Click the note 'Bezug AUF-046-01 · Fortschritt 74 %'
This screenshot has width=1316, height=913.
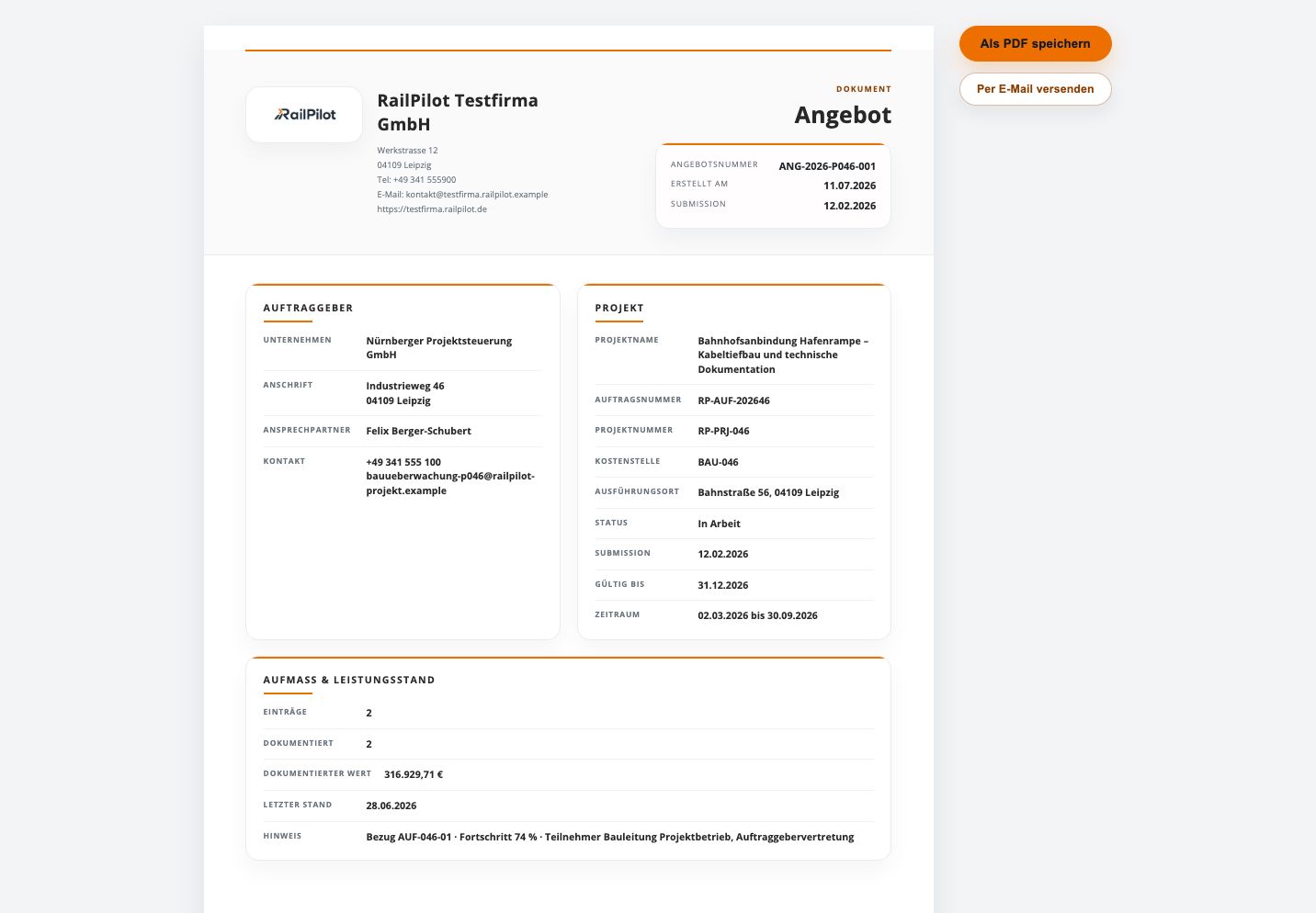pos(451,837)
